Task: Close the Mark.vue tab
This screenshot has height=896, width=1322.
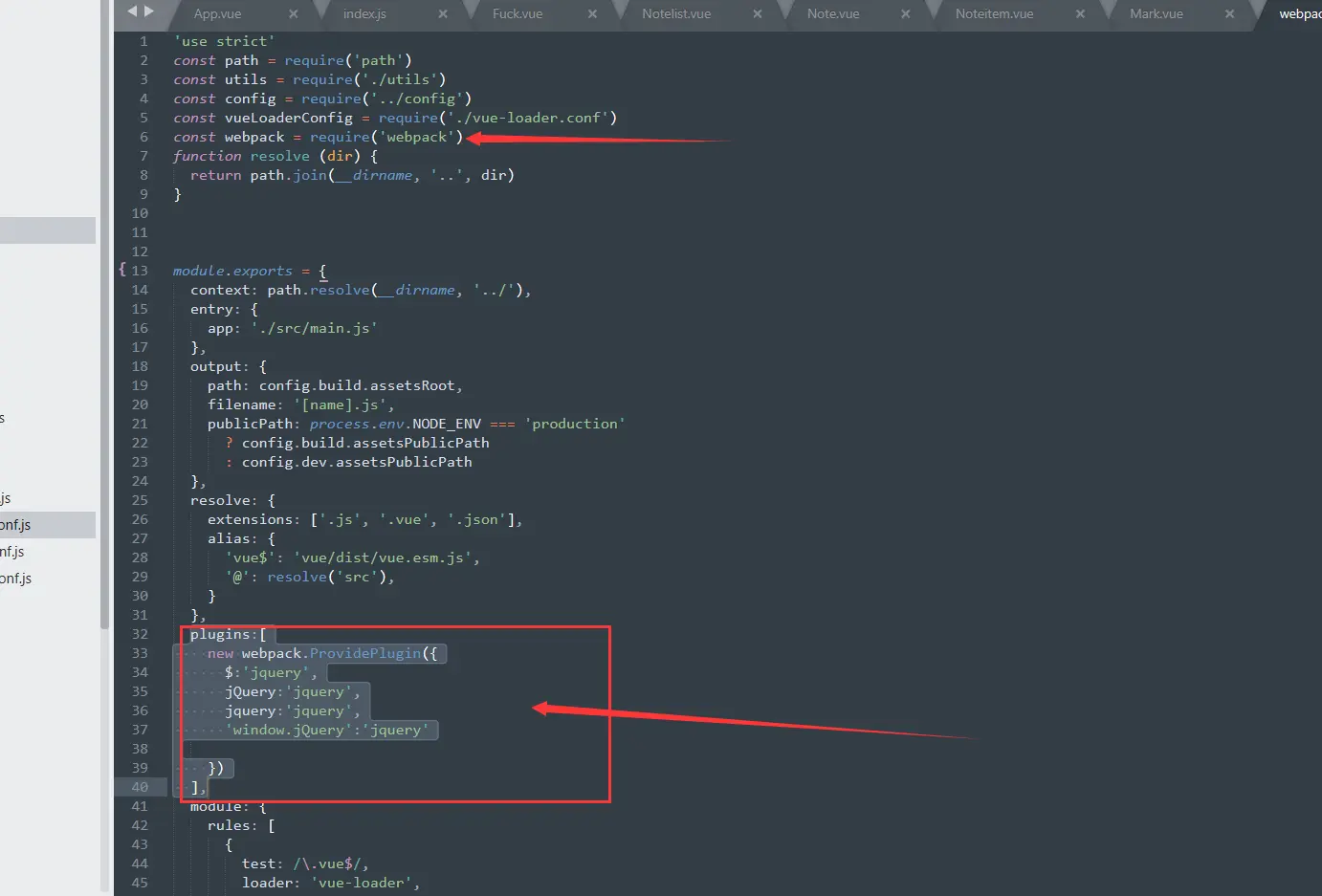Action: 1229,13
